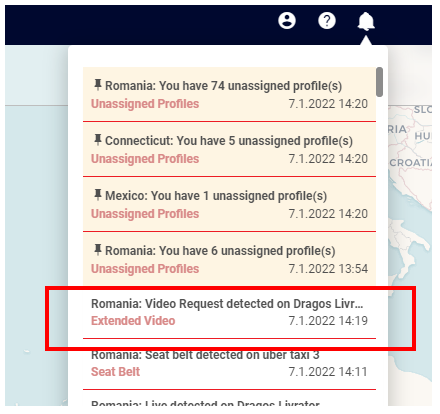This screenshot has height=414, width=440.
Task: Select 'Mexico: You have 1 unassigned profile(s)' text
Action: tap(216, 196)
